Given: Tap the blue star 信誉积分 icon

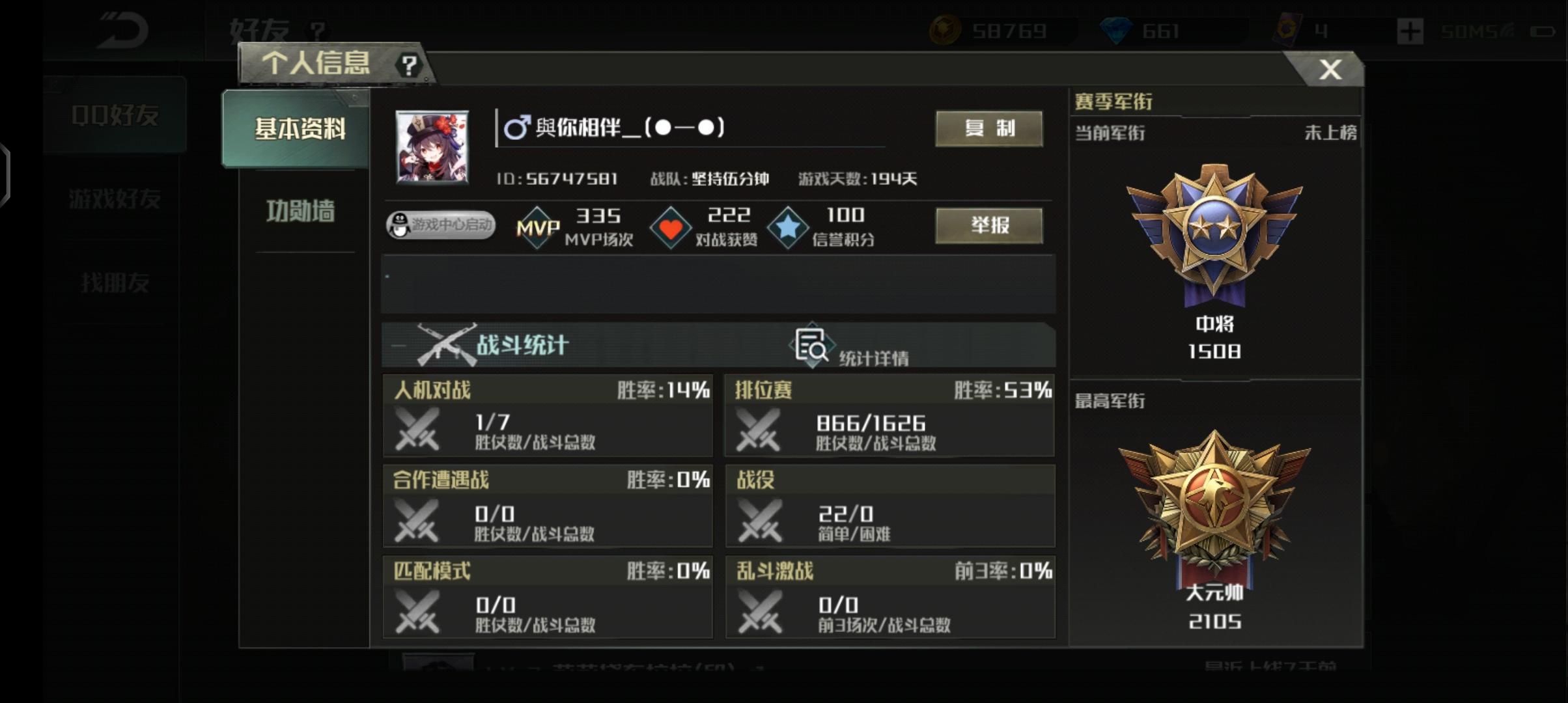Looking at the screenshot, I should coord(788,228).
